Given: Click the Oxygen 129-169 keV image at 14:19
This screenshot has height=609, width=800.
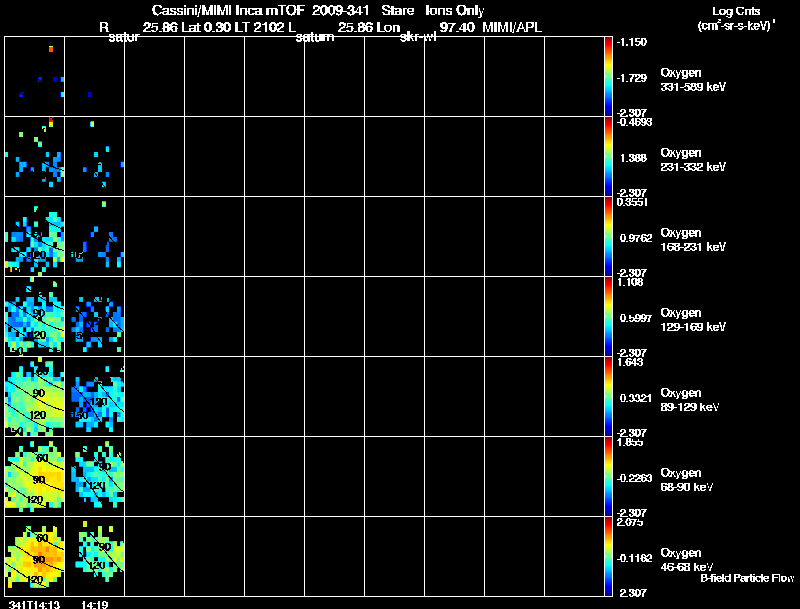Looking at the screenshot, I should pyautogui.click(x=94, y=317).
